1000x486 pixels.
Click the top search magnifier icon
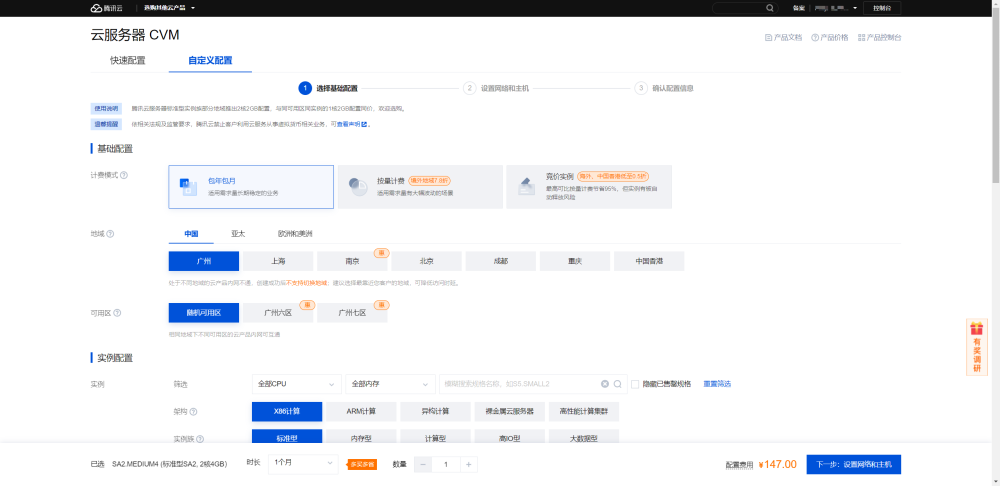770,8
